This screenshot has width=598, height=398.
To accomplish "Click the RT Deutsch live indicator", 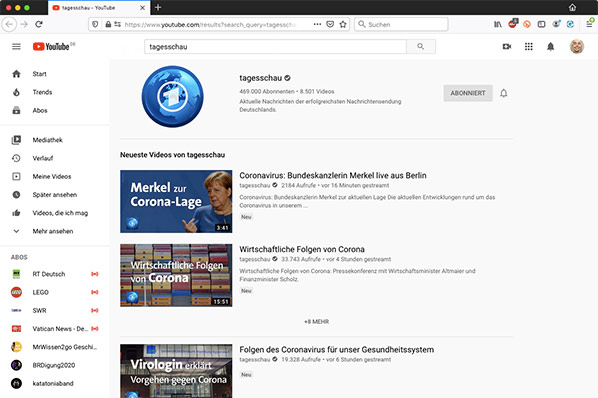I will click(95, 274).
